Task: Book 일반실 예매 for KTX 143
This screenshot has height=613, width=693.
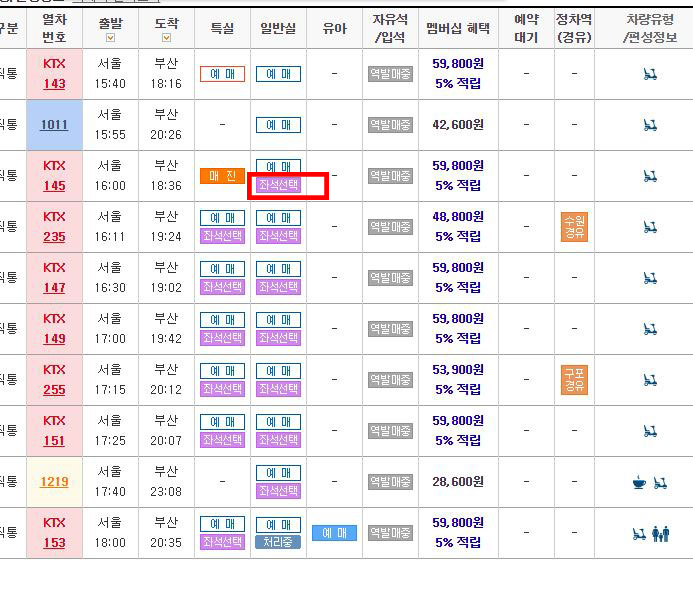Action: pyautogui.click(x=278, y=74)
